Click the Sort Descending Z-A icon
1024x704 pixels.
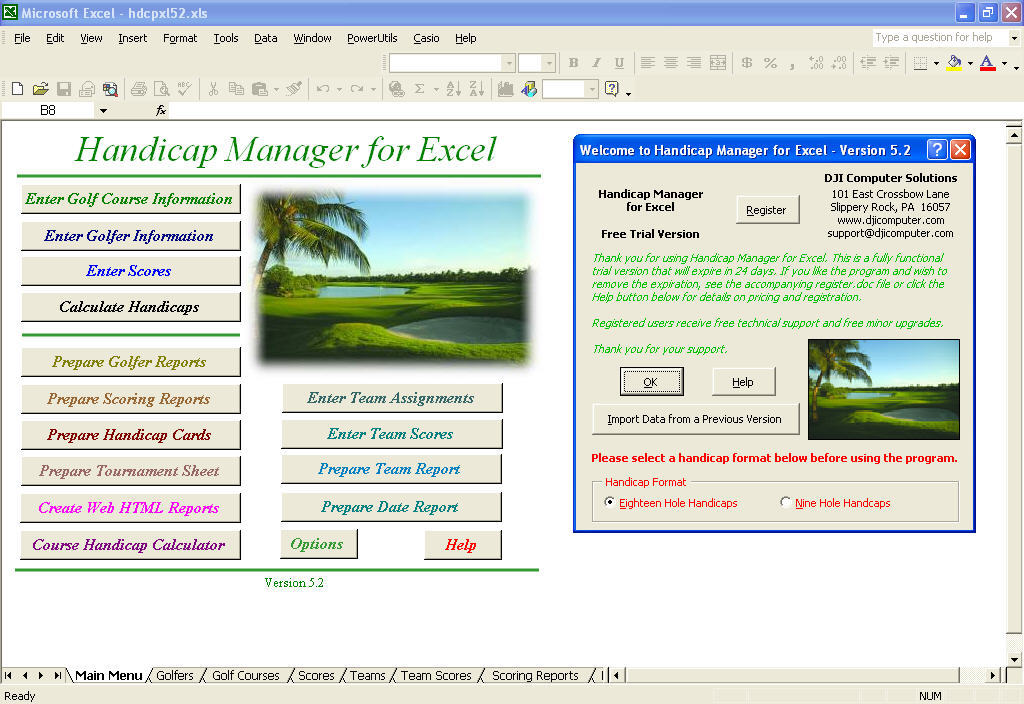(x=477, y=89)
